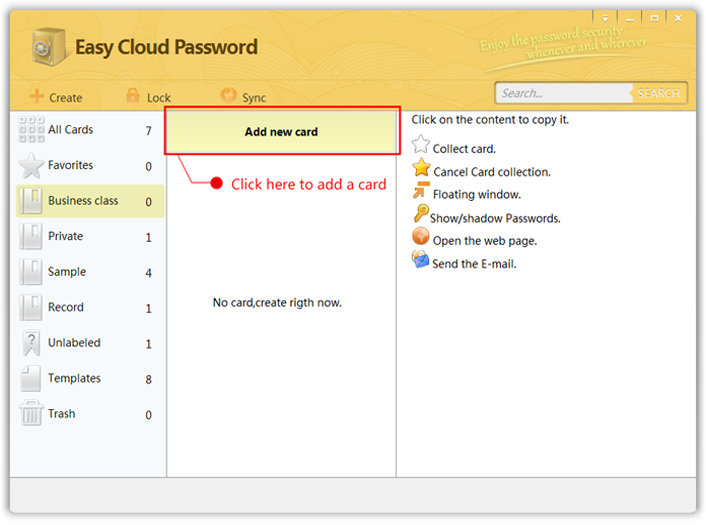Open the Trash bin
This screenshot has width=706, height=525.
click(x=88, y=415)
